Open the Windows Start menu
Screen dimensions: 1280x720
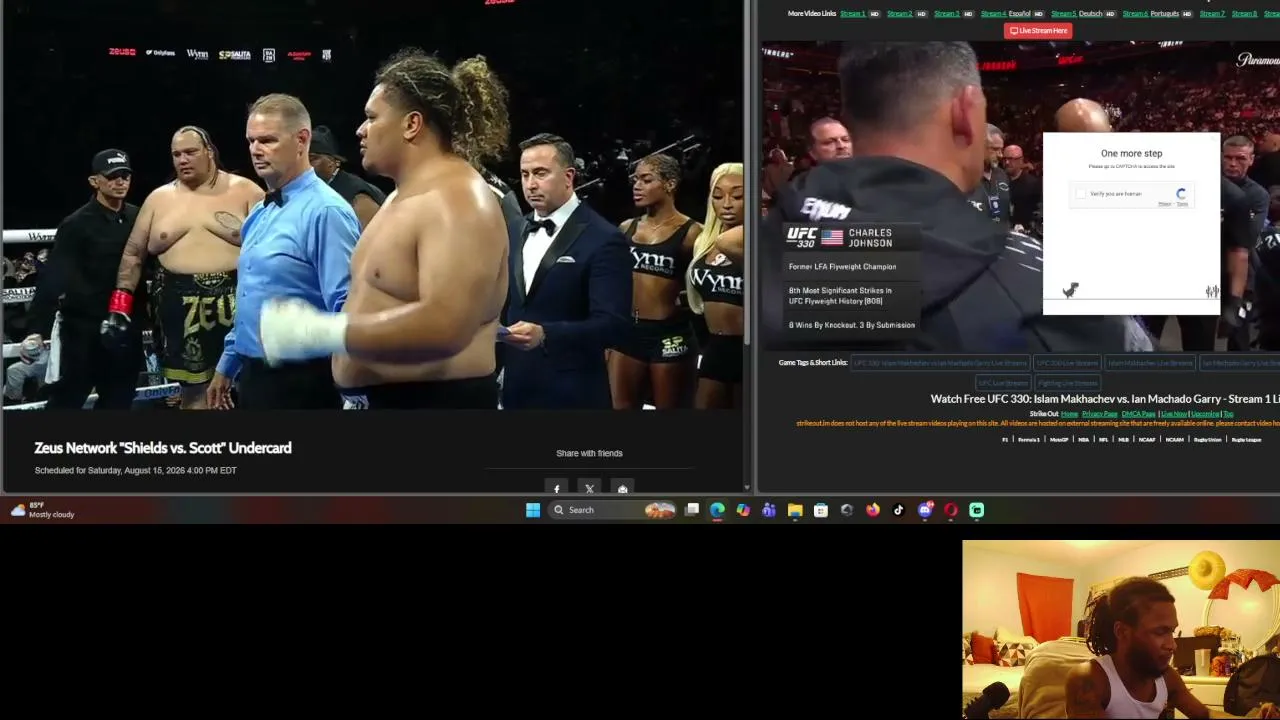tap(533, 510)
